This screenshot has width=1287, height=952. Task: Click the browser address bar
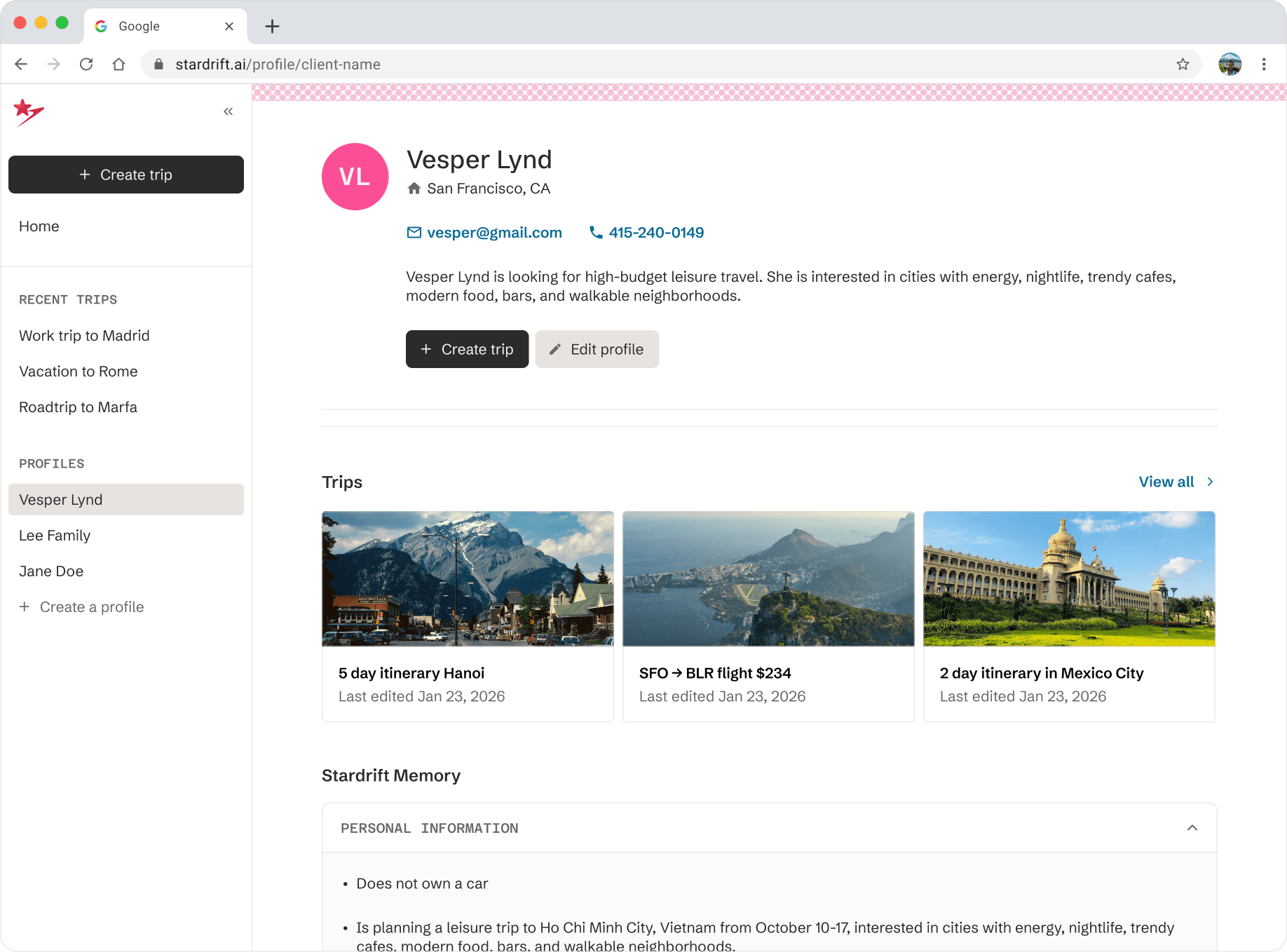pyautogui.click(x=491, y=64)
